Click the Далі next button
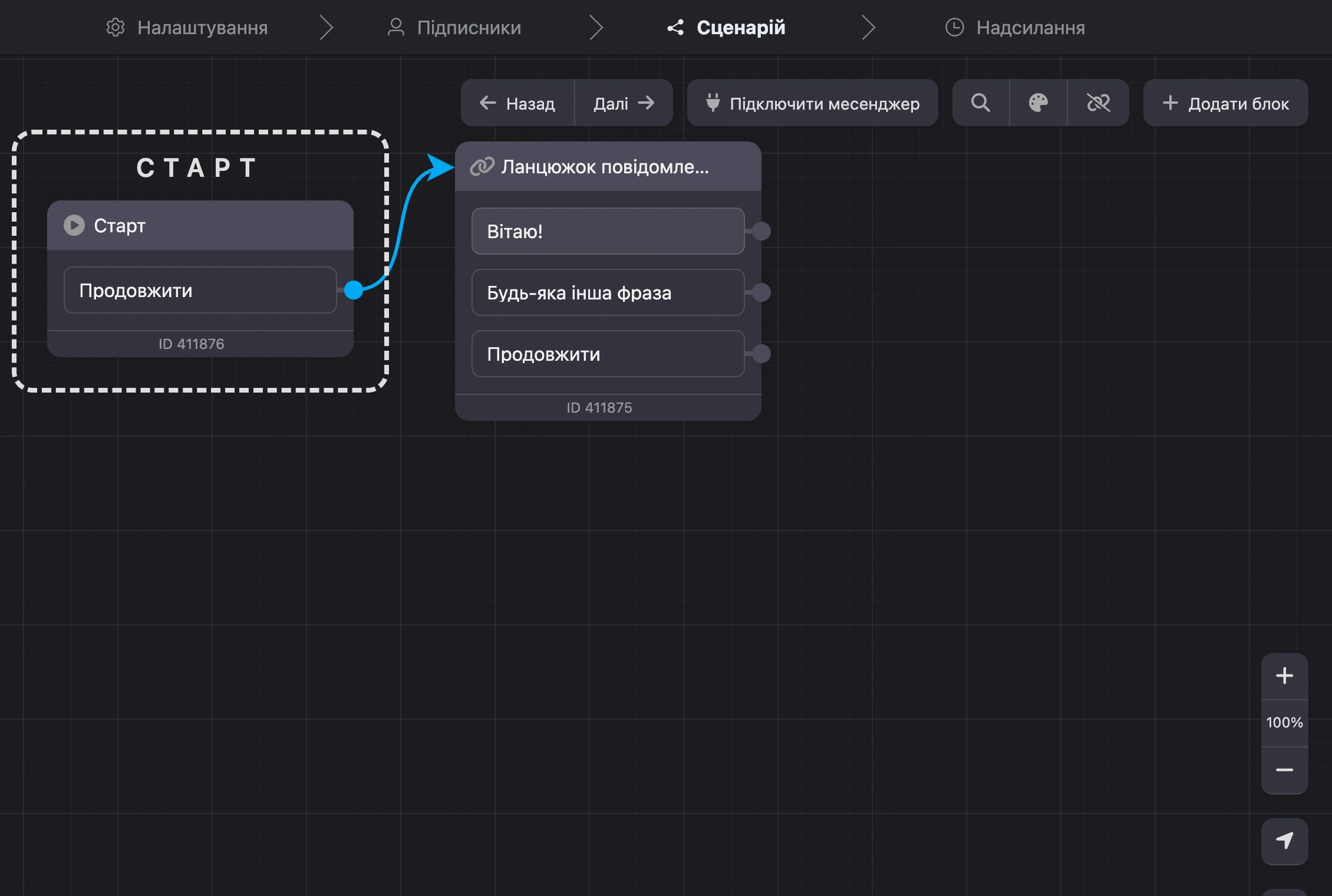Image resolution: width=1332 pixels, height=896 pixels. (x=624, y=103)
